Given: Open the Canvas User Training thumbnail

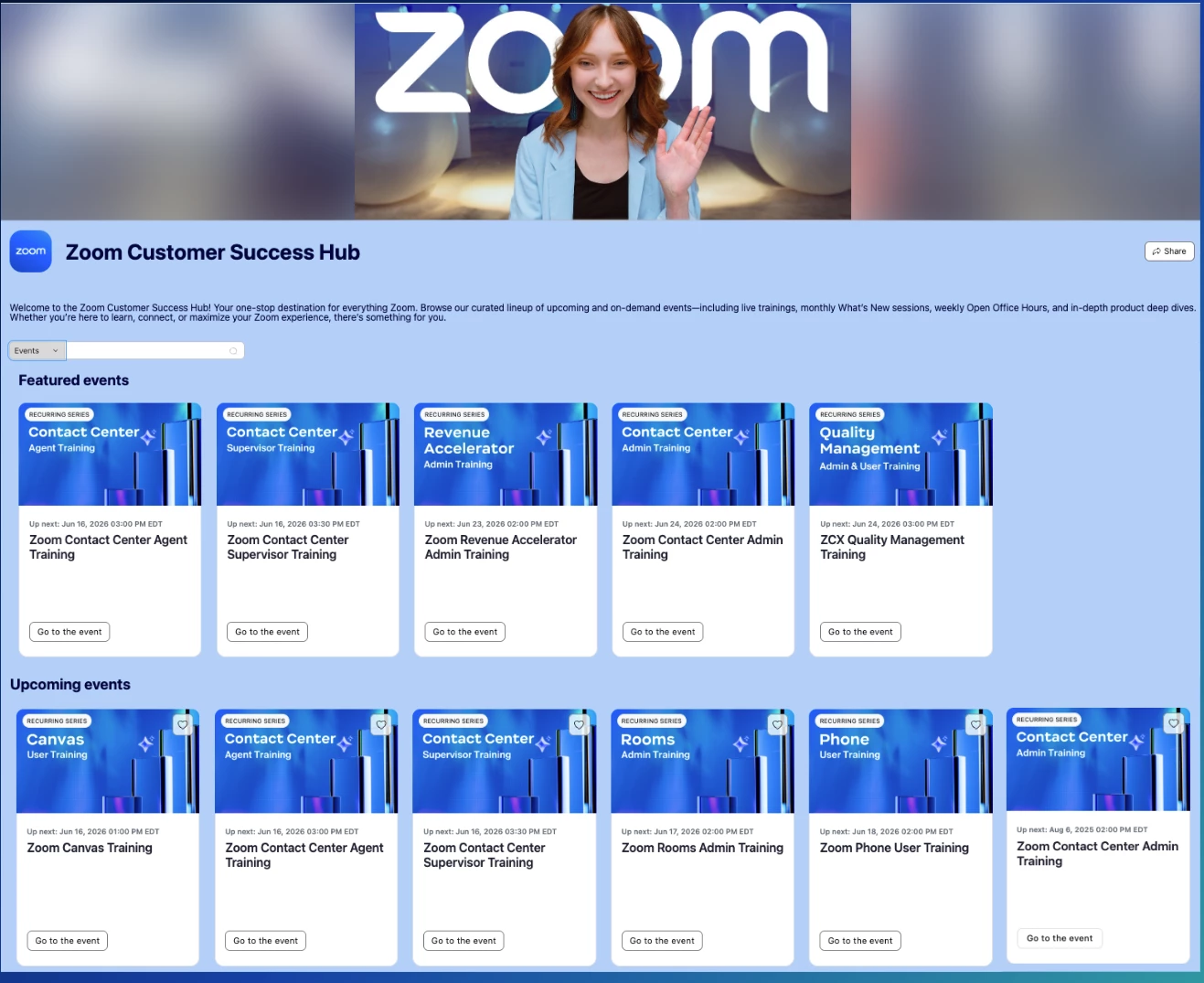Looking at the screenshot, I should click(x=108, y=762).
